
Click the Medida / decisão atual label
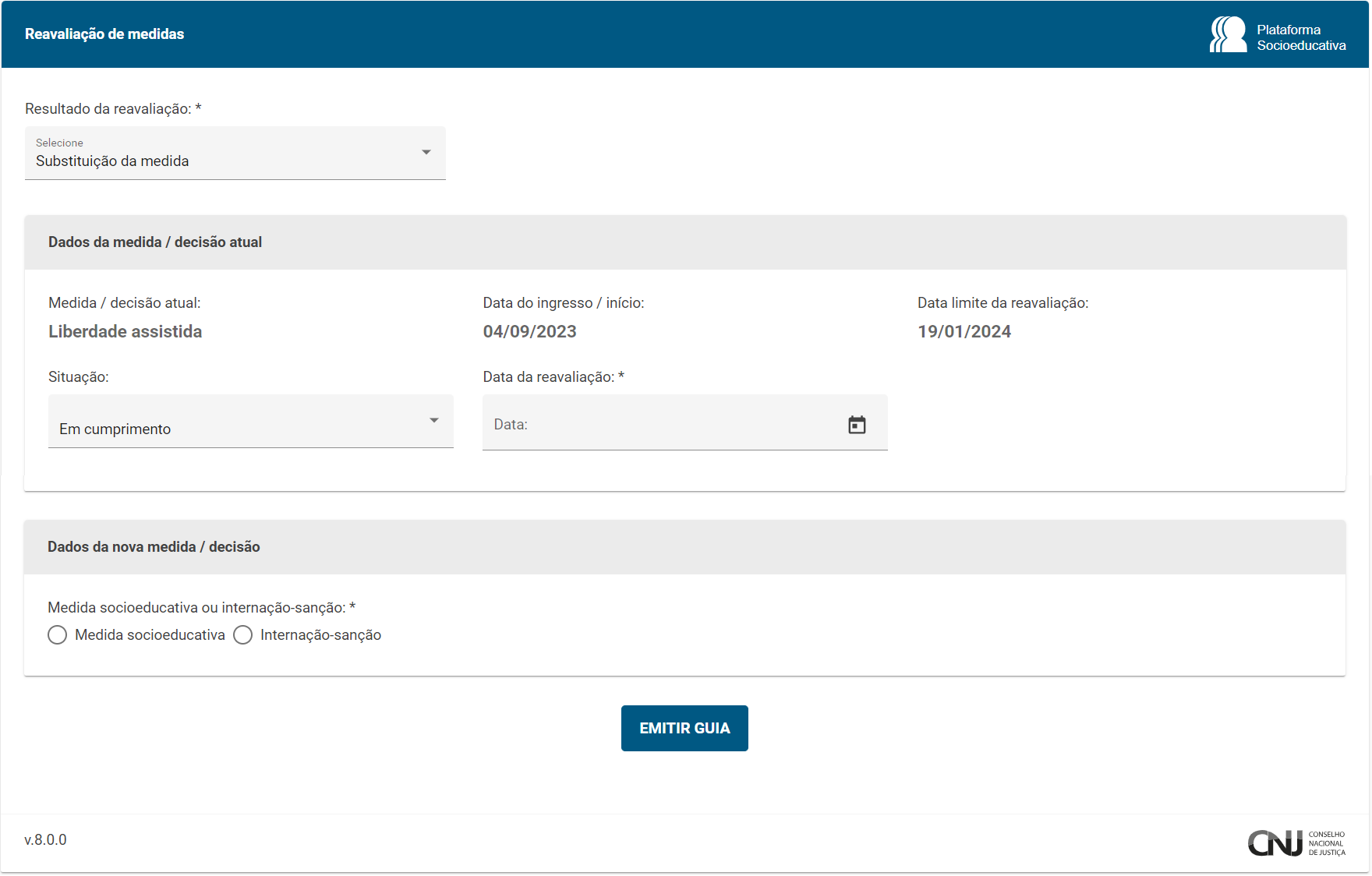[125, 303]
